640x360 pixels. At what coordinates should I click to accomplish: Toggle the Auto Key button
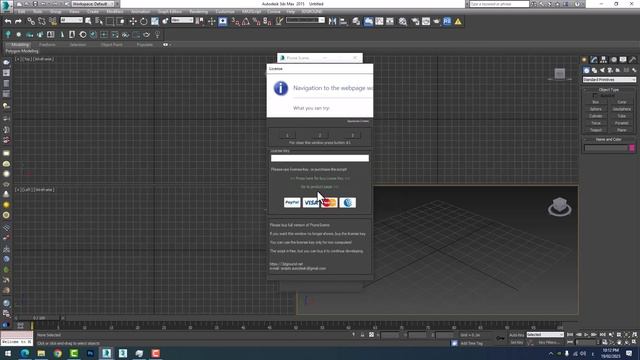[516, 335]
